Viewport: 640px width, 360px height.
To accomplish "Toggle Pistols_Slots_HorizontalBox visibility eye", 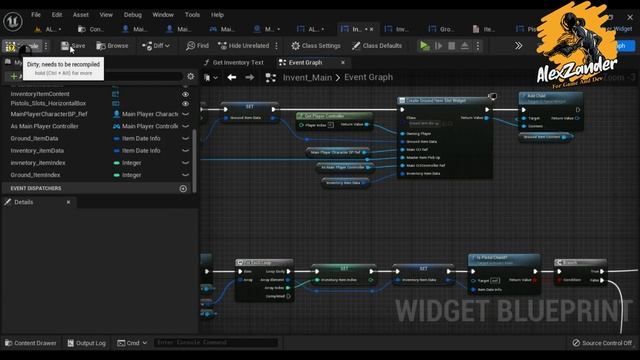I will tap(185, 104).
